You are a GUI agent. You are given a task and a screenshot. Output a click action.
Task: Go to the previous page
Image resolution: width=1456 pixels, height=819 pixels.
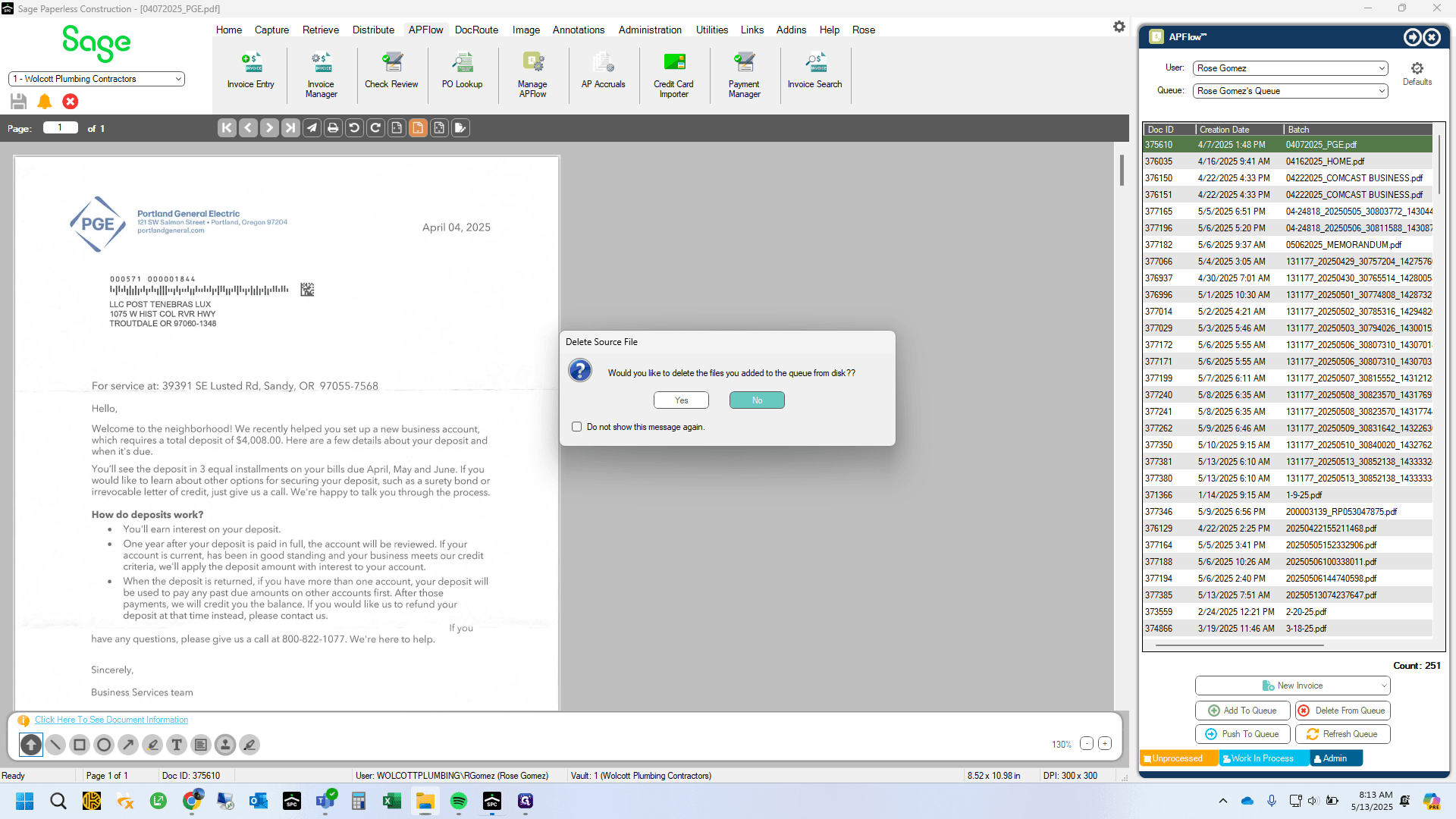click(x=248, y=128)
